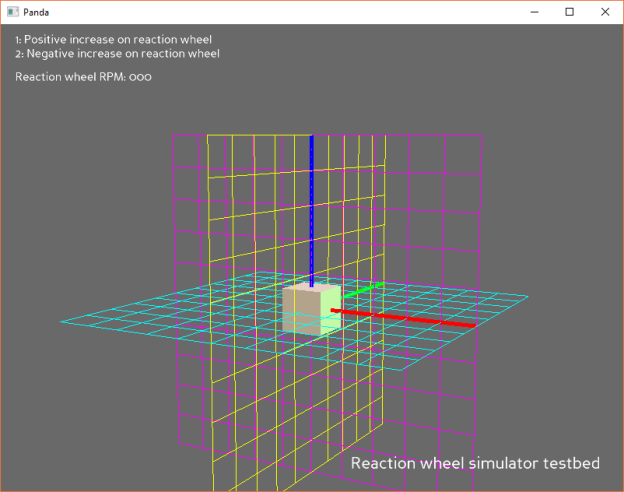
Task: Click the Panda app icon in title bar
Action: tap(13, 12)
